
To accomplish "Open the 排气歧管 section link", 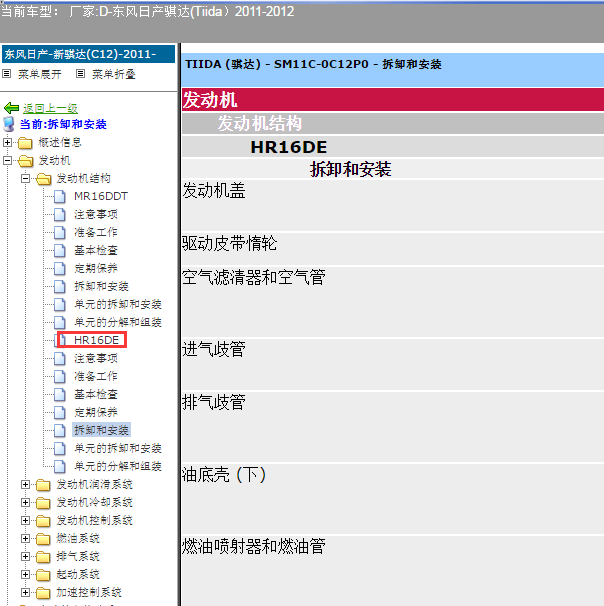I will pos(214,402).
